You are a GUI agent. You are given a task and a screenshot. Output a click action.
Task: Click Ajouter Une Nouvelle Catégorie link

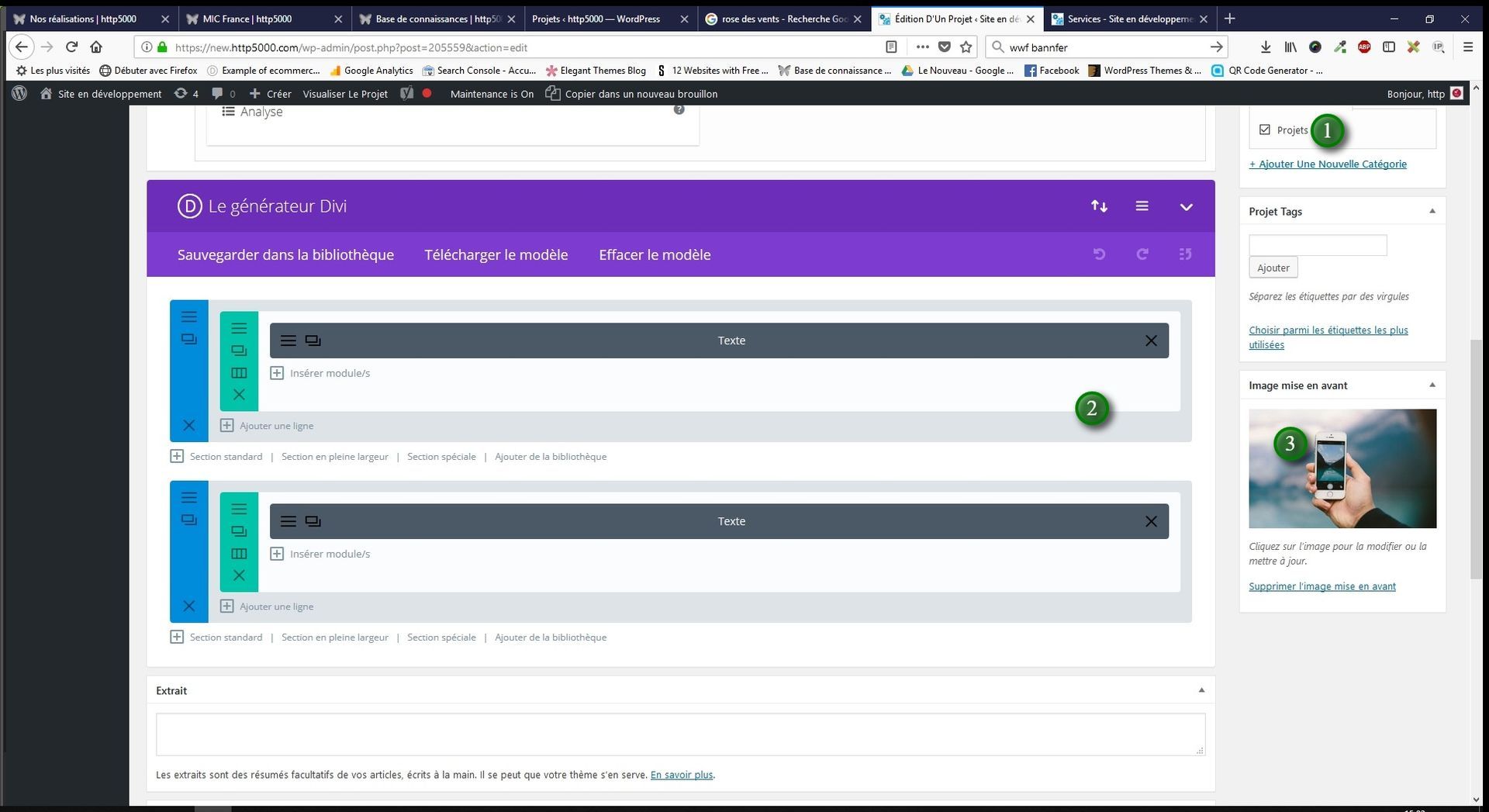click(x=1328, y=164)
